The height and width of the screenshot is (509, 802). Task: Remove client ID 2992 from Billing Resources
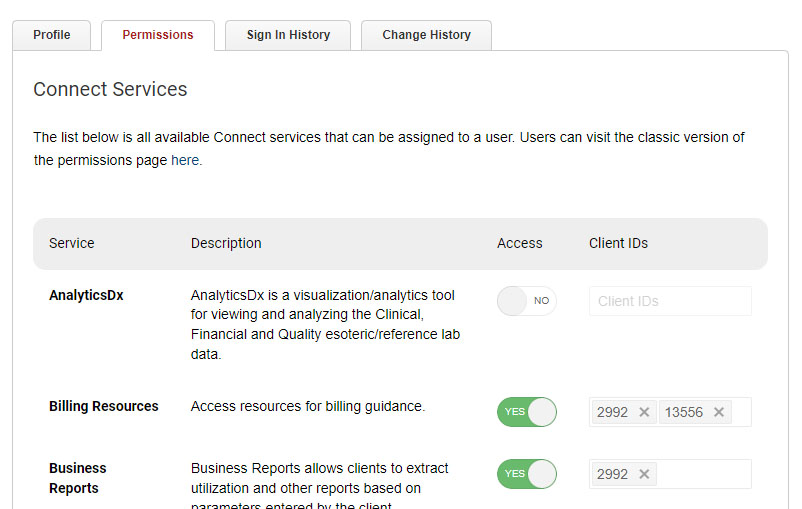[644, 412]
